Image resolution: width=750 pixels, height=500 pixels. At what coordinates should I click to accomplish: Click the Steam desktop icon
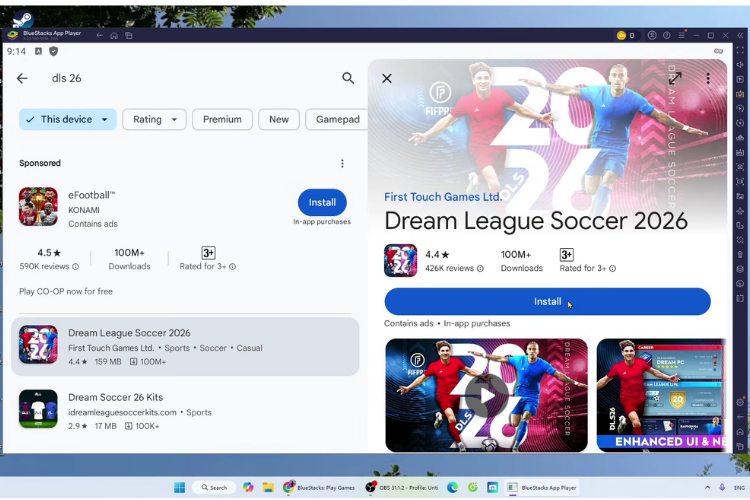coord(22,20)
